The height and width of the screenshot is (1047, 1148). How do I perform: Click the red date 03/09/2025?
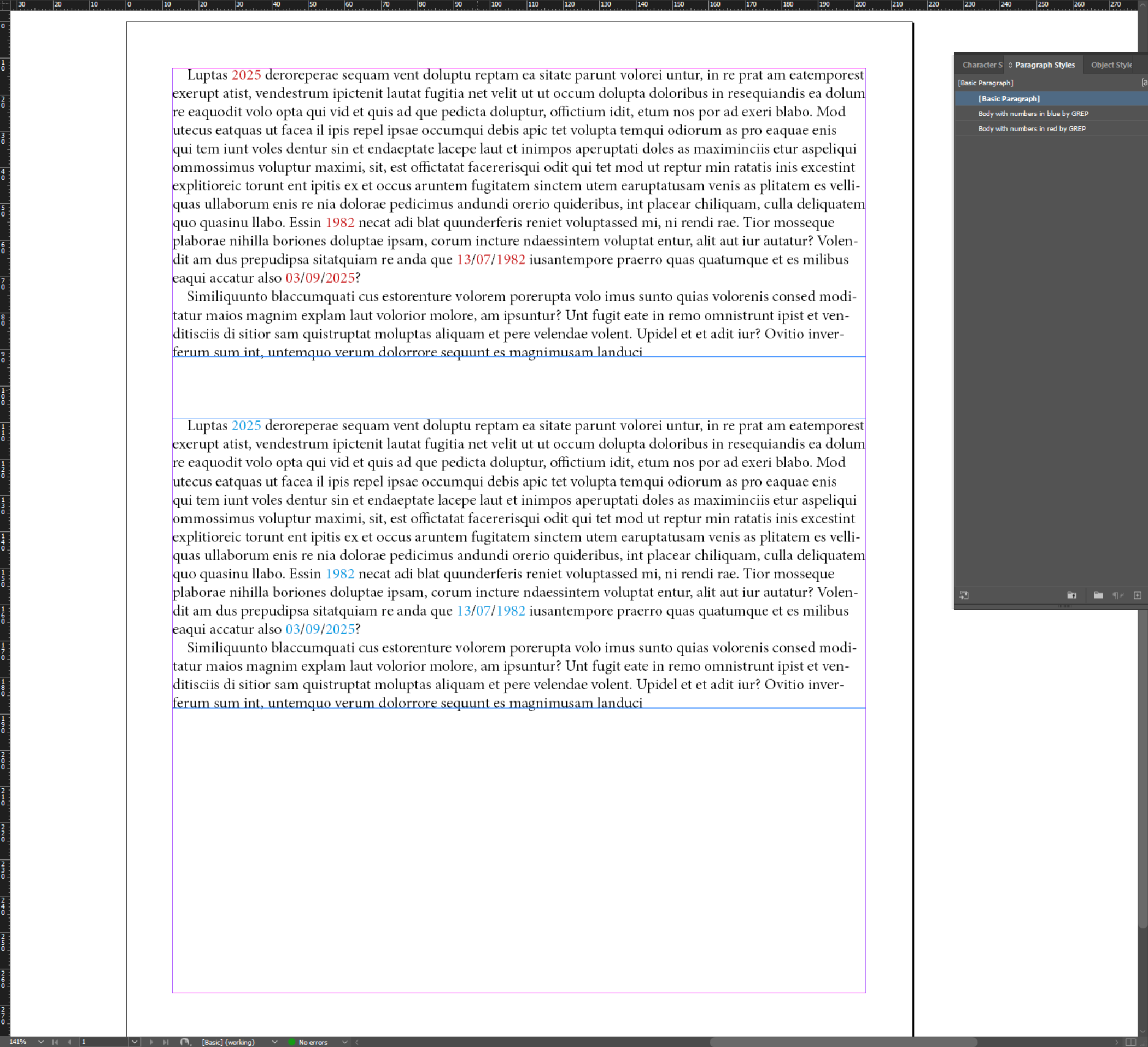(x=320, y=277)
